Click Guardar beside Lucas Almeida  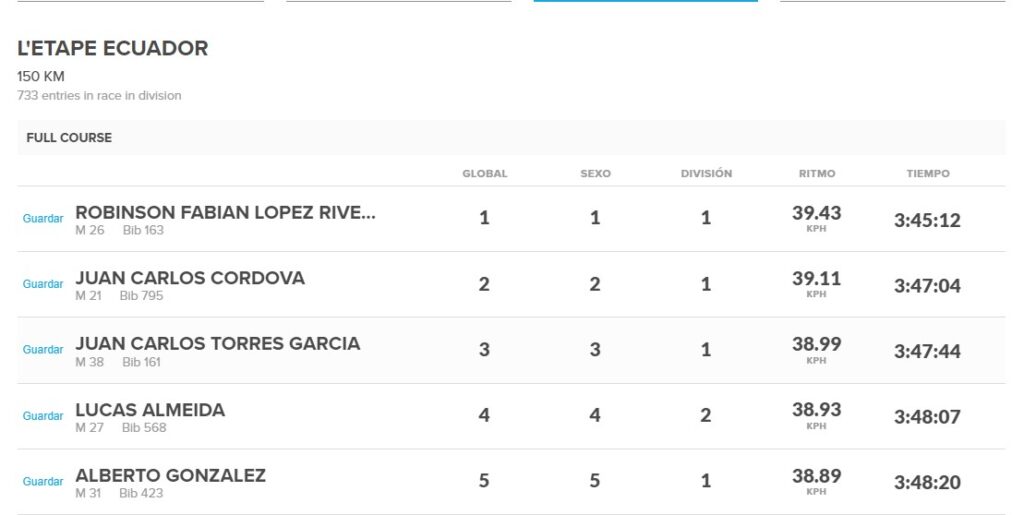(x=43, y=416)
